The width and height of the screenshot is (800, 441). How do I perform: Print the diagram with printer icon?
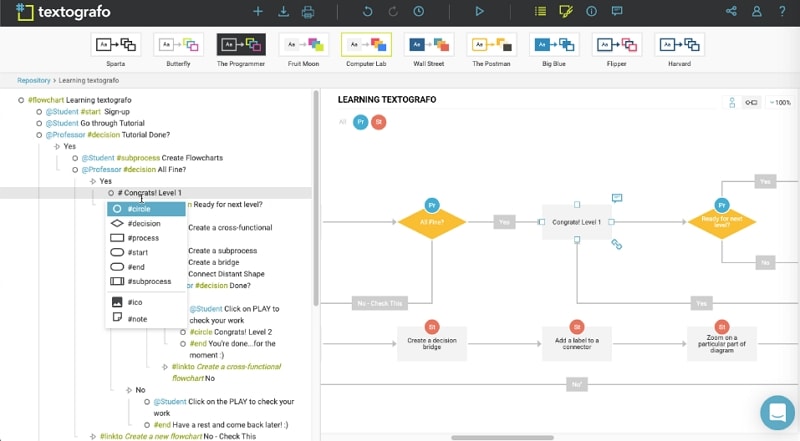click(308, 11)
